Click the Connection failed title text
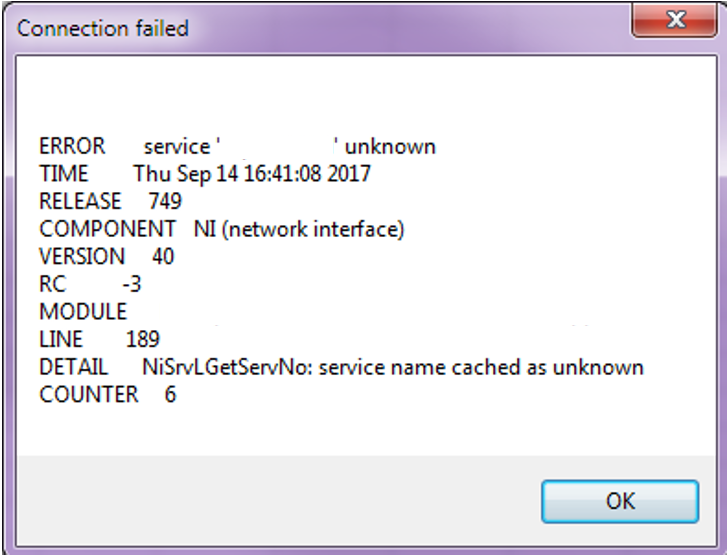 pyautogui.click(x=102, y=28)
